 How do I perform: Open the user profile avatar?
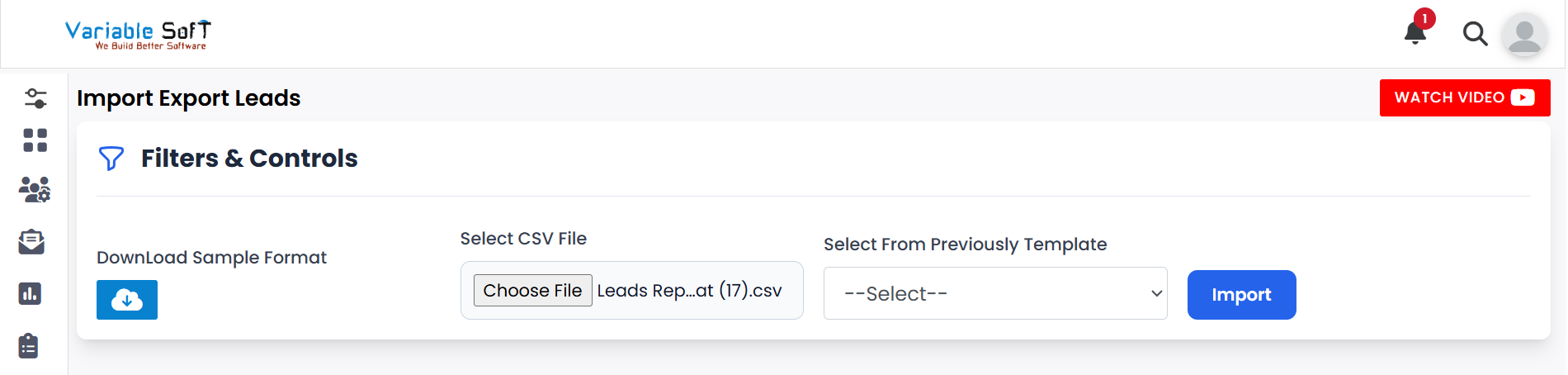(x=1524, y=36)
